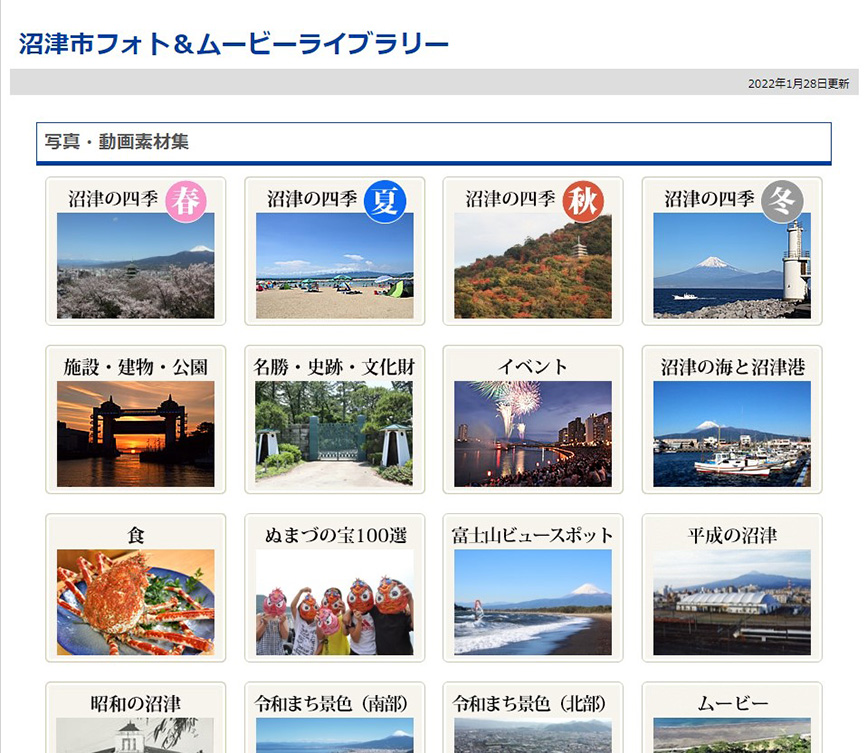Click the pink 春 season badge
Screen dimensions: 867x753
tap(186, 201)
